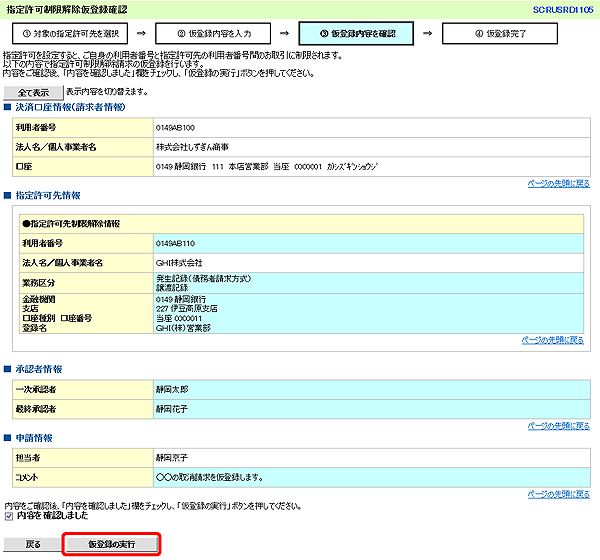Viewport: 600px width, 560px height.
Task: Click the 承認者情報 section heading
Action: point(39,369)
